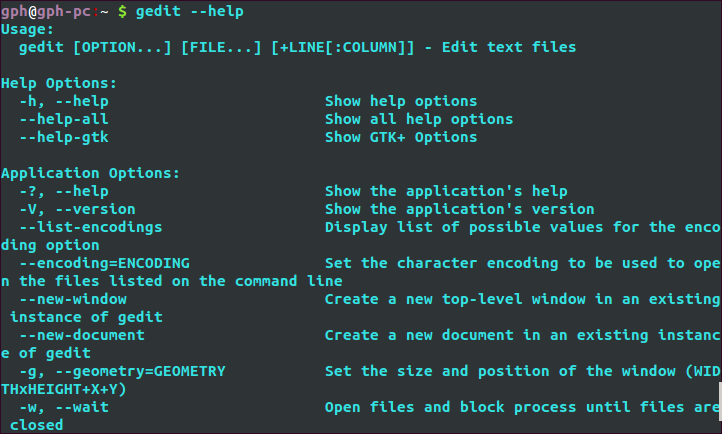Viewport: 722px width, 434px height.
Task: Click the gedit --help command text
Action: [x=190, y=11]
